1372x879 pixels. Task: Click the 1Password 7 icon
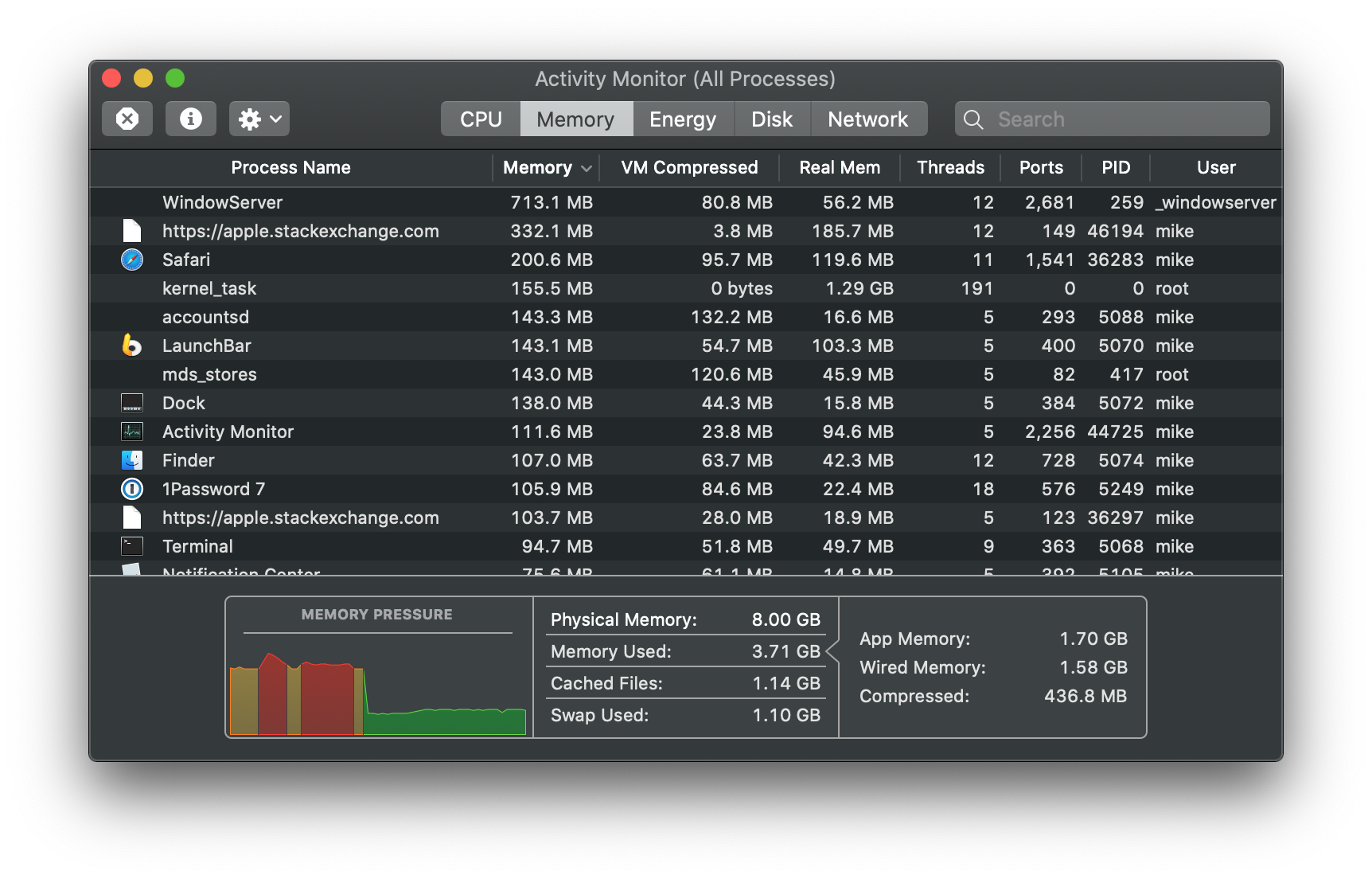pyautogui.click(x=132, y=489)
